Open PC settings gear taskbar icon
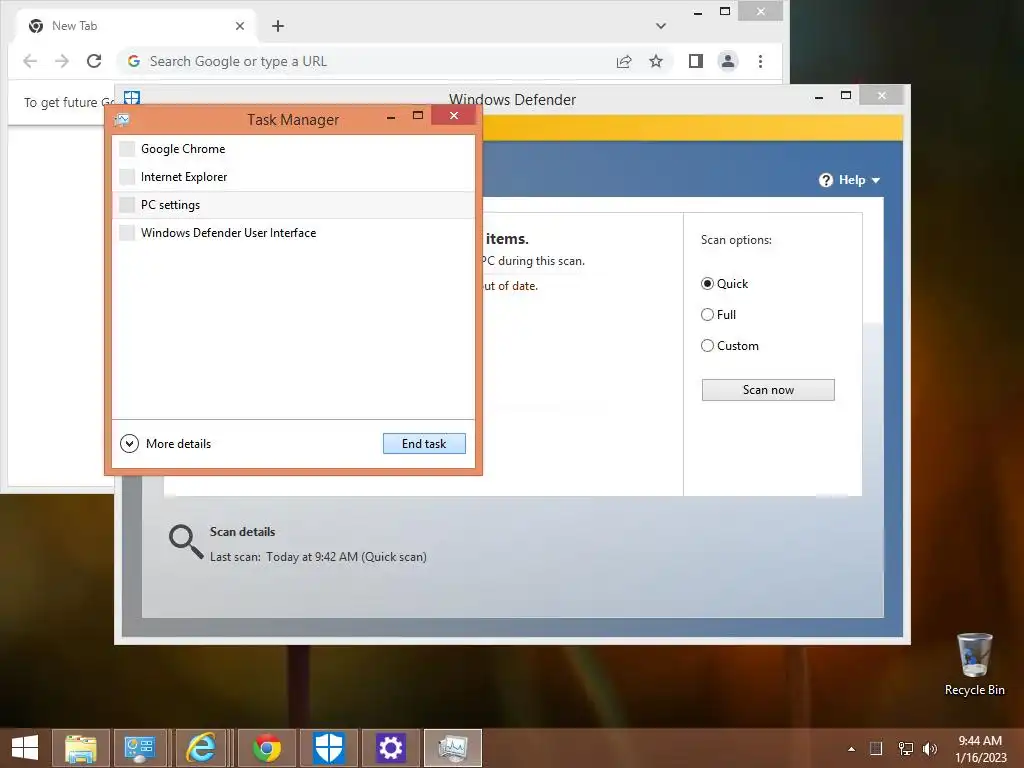Viewport: 1024px width, 768px height. pos(391,748)
